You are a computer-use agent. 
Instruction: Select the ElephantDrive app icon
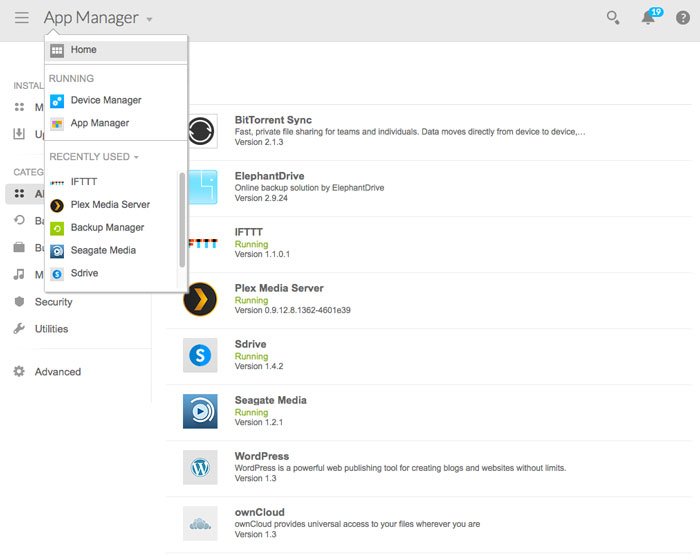[x=200, y=187]
